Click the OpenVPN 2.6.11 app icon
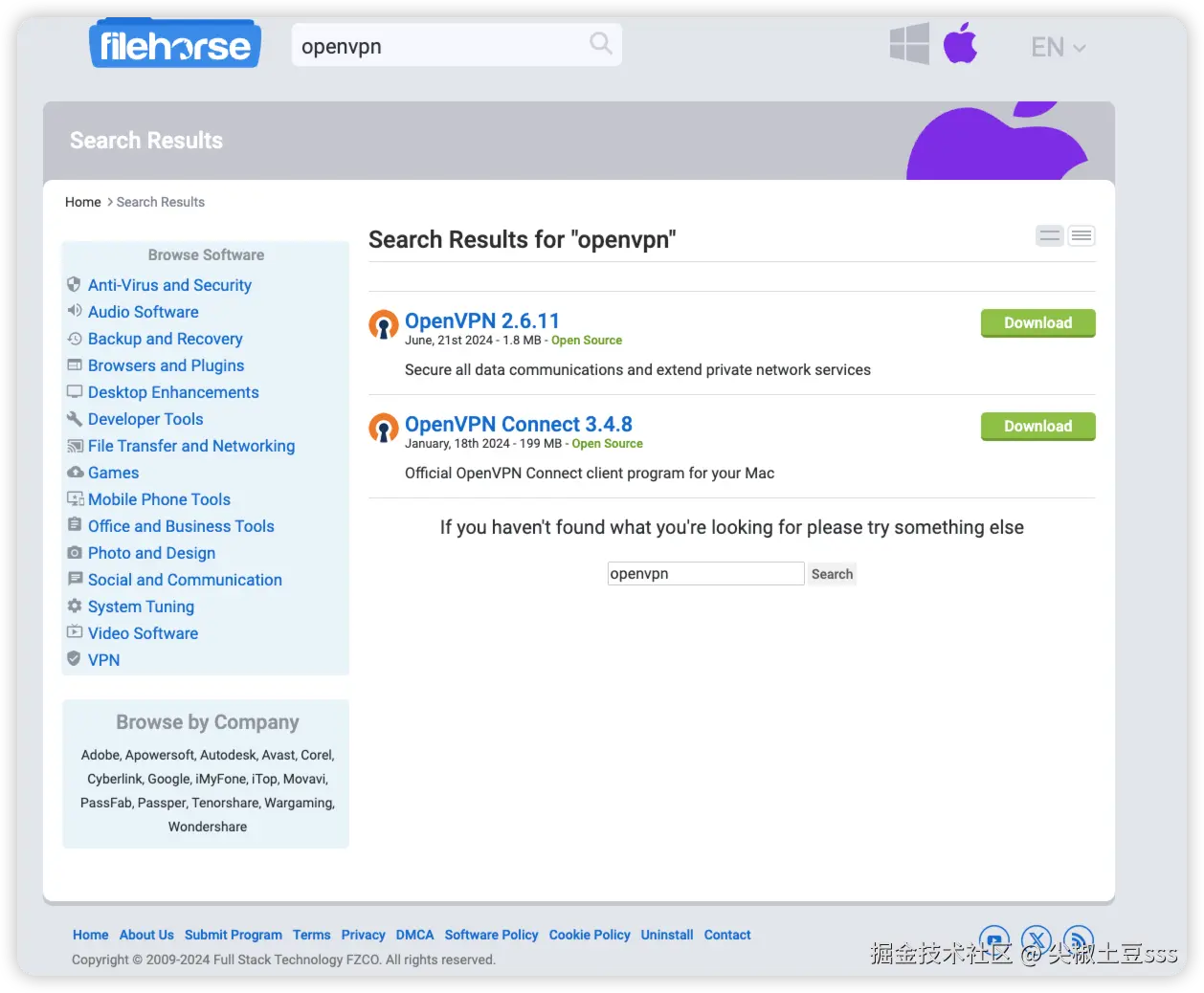The width and height of the screenshot is (1204, 993). point(384,324)
